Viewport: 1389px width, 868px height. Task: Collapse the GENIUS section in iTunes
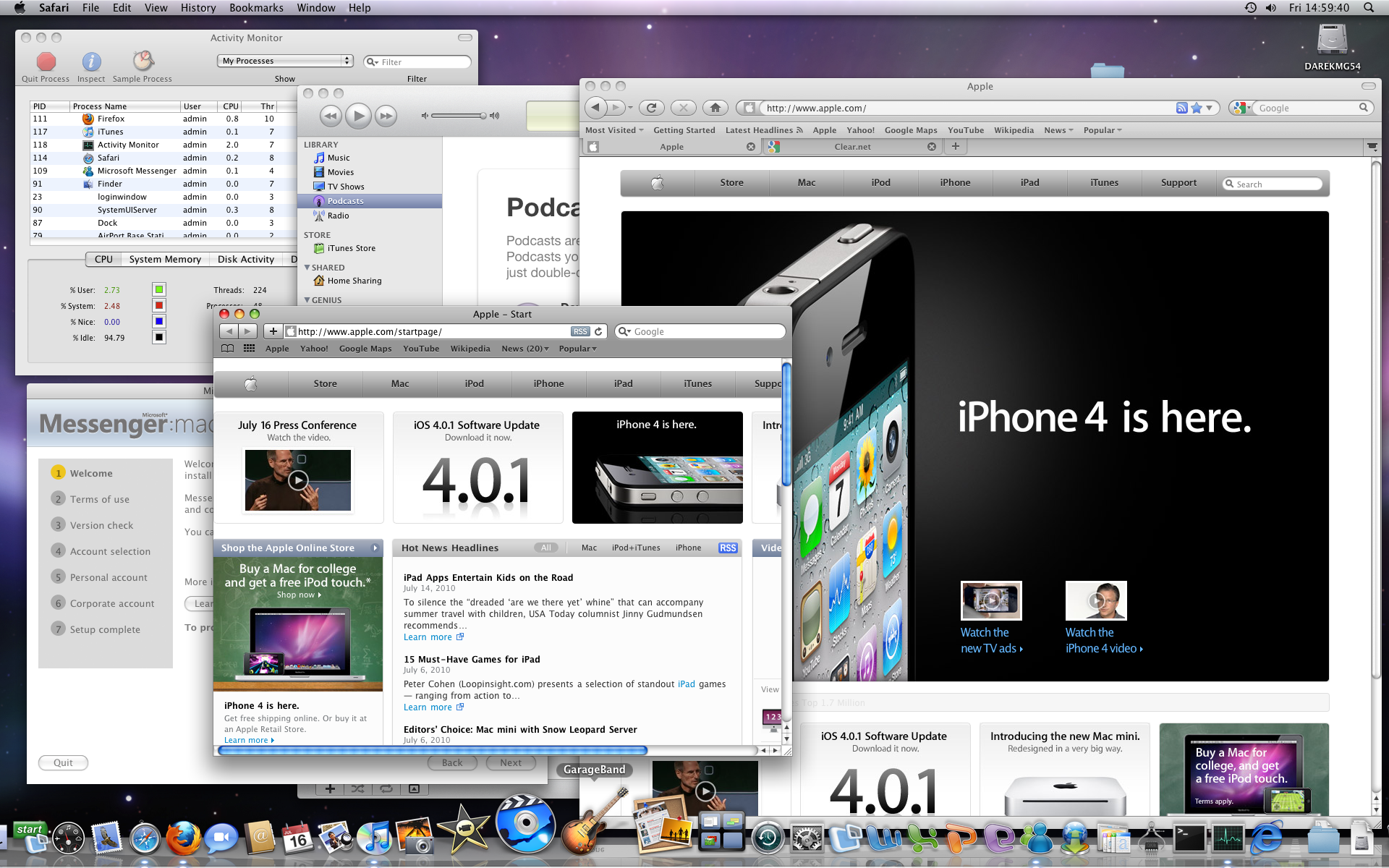coord(307,300)
